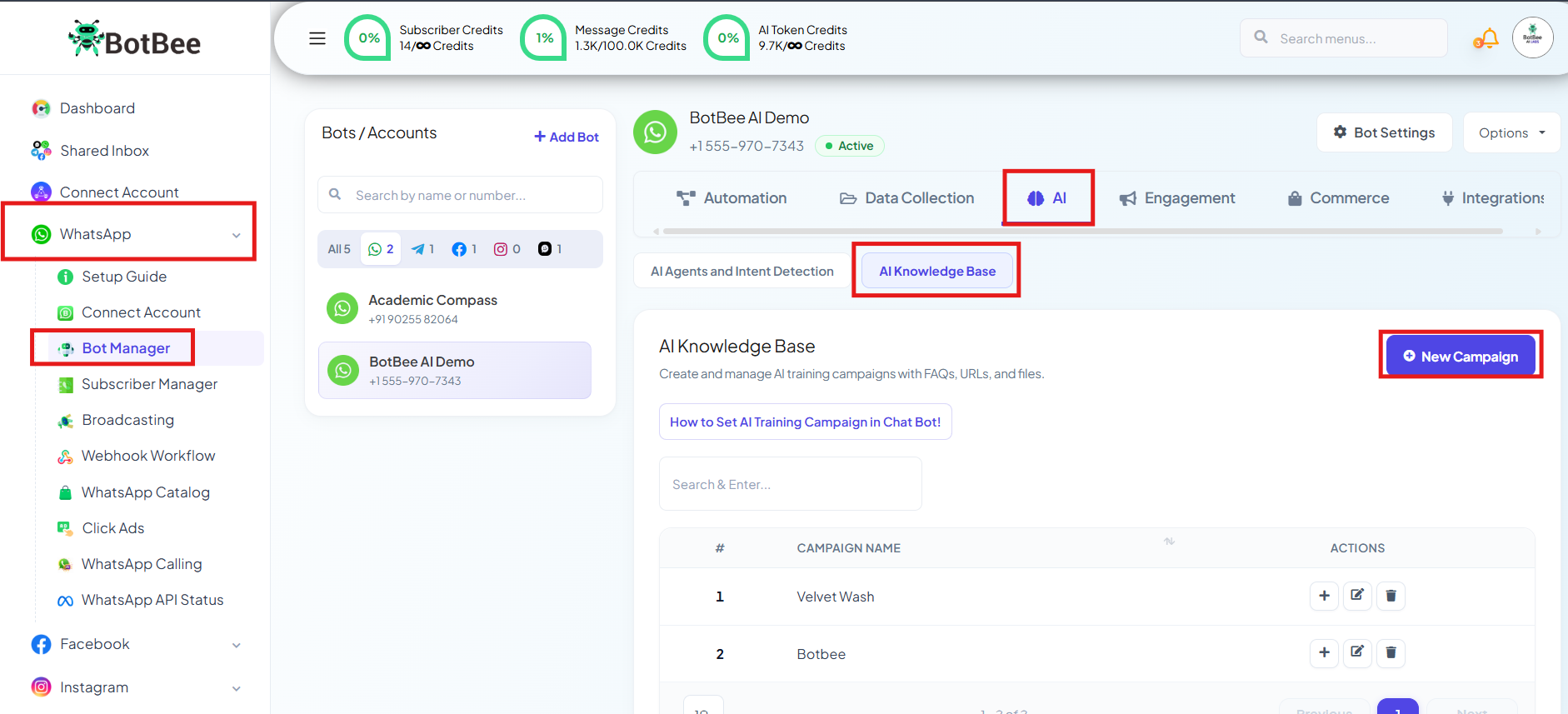Select the Academic Compass bot
The height and width of the screenshot is (714, 1568).
[455, 308]
